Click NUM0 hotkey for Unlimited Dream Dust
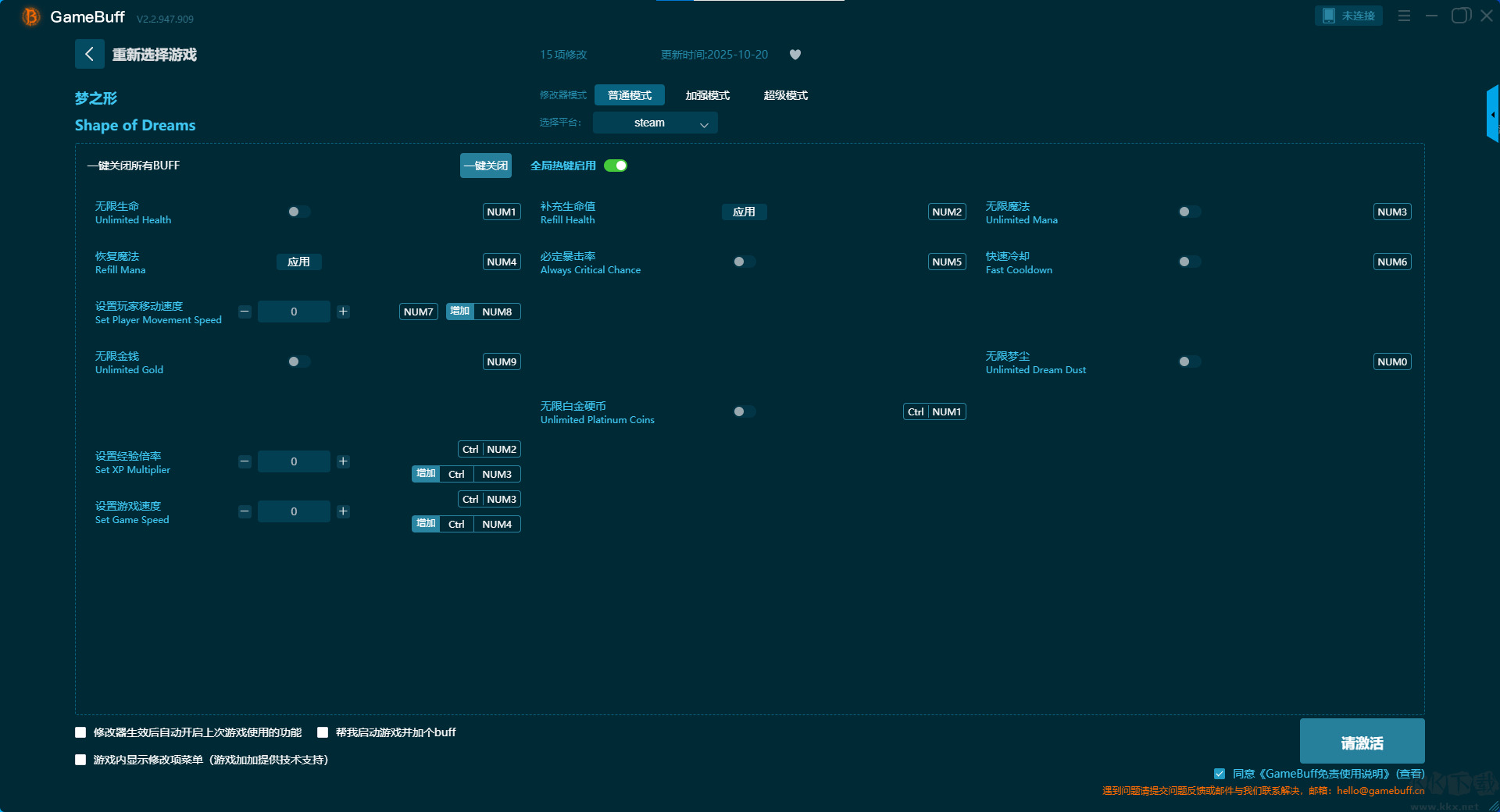This screenshot has height=812, width=1500. (1392, 361)
